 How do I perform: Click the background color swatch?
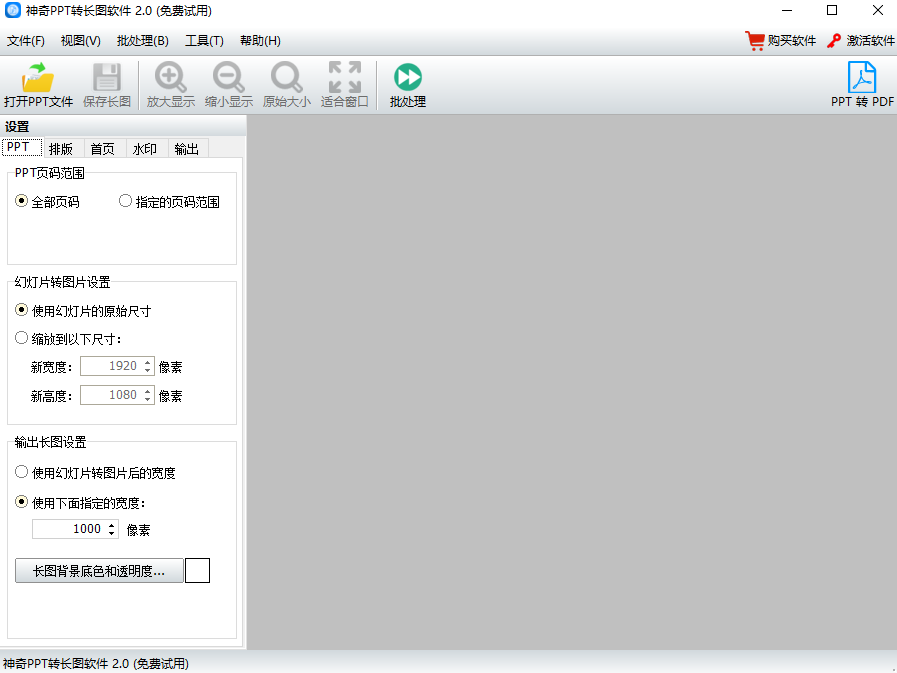pos(197,570)
